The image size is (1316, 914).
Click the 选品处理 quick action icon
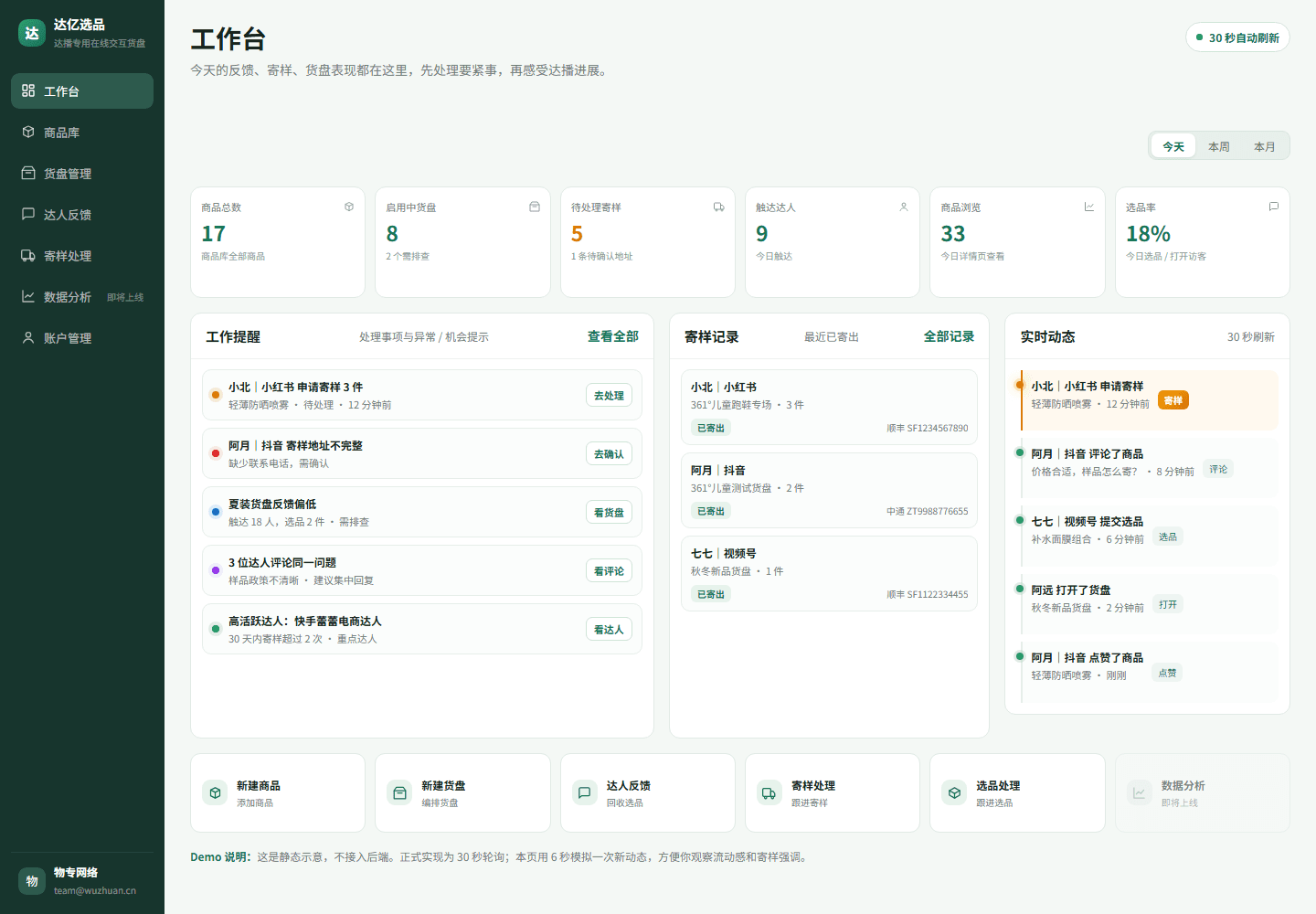954,793
